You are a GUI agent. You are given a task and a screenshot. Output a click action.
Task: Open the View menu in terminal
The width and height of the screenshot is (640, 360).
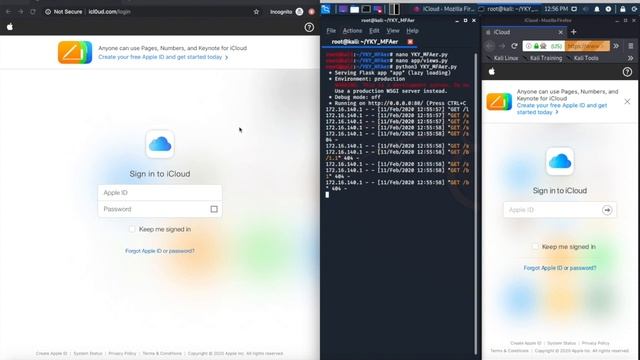[393, 31]
